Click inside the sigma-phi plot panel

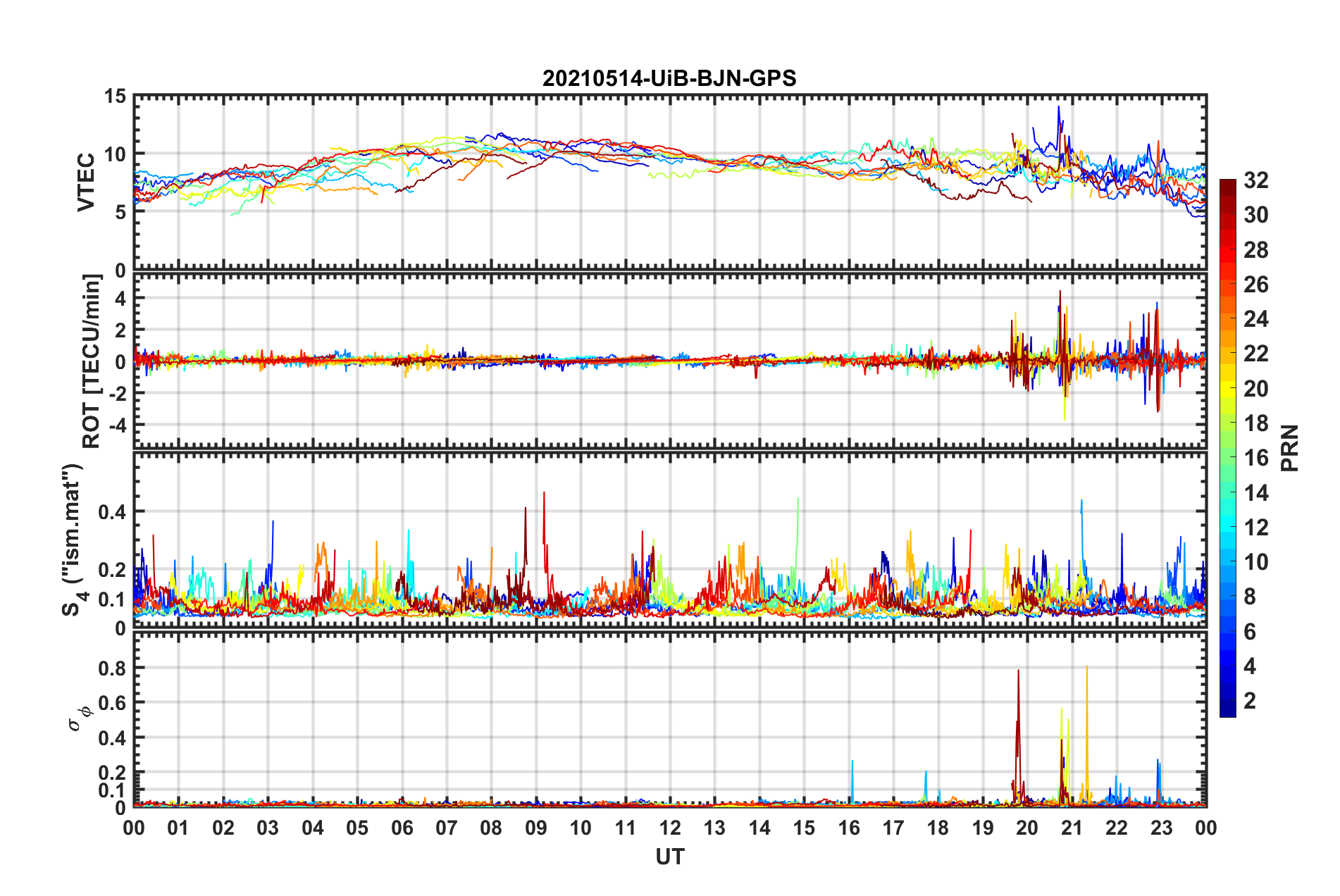(x=670, y=719)
